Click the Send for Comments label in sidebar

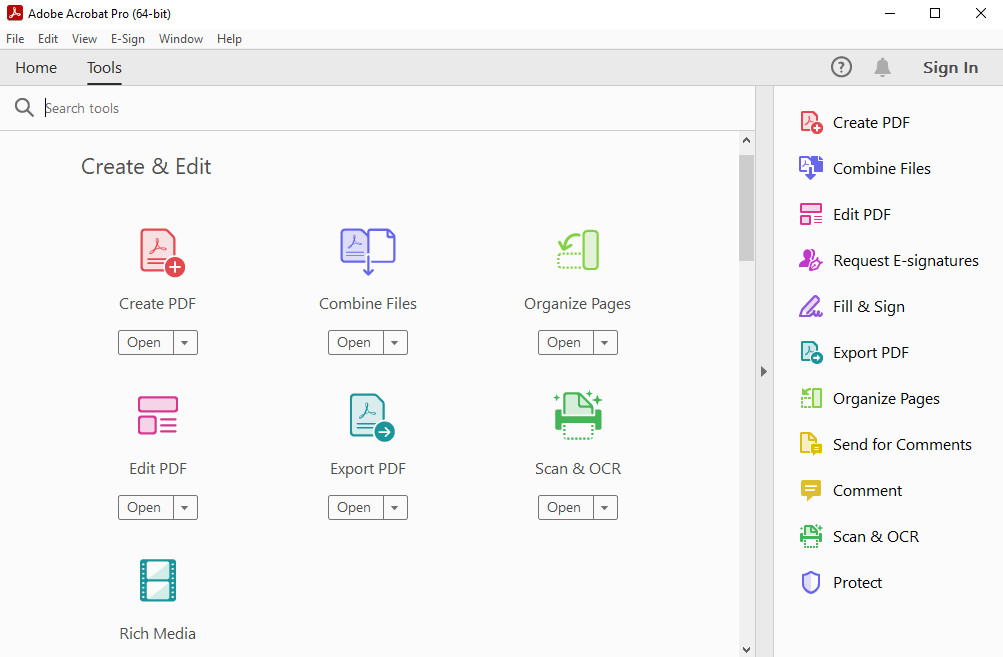(x=902, y=444)
